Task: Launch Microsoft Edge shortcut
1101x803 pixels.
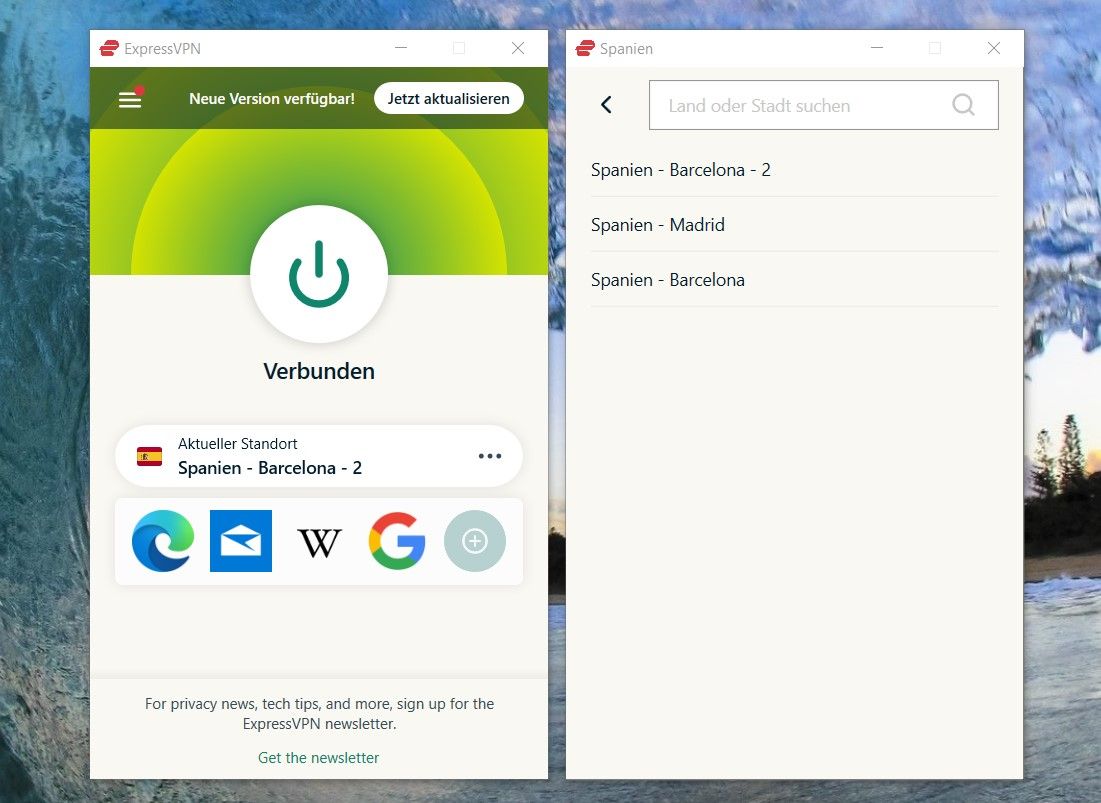Action: 163,540
